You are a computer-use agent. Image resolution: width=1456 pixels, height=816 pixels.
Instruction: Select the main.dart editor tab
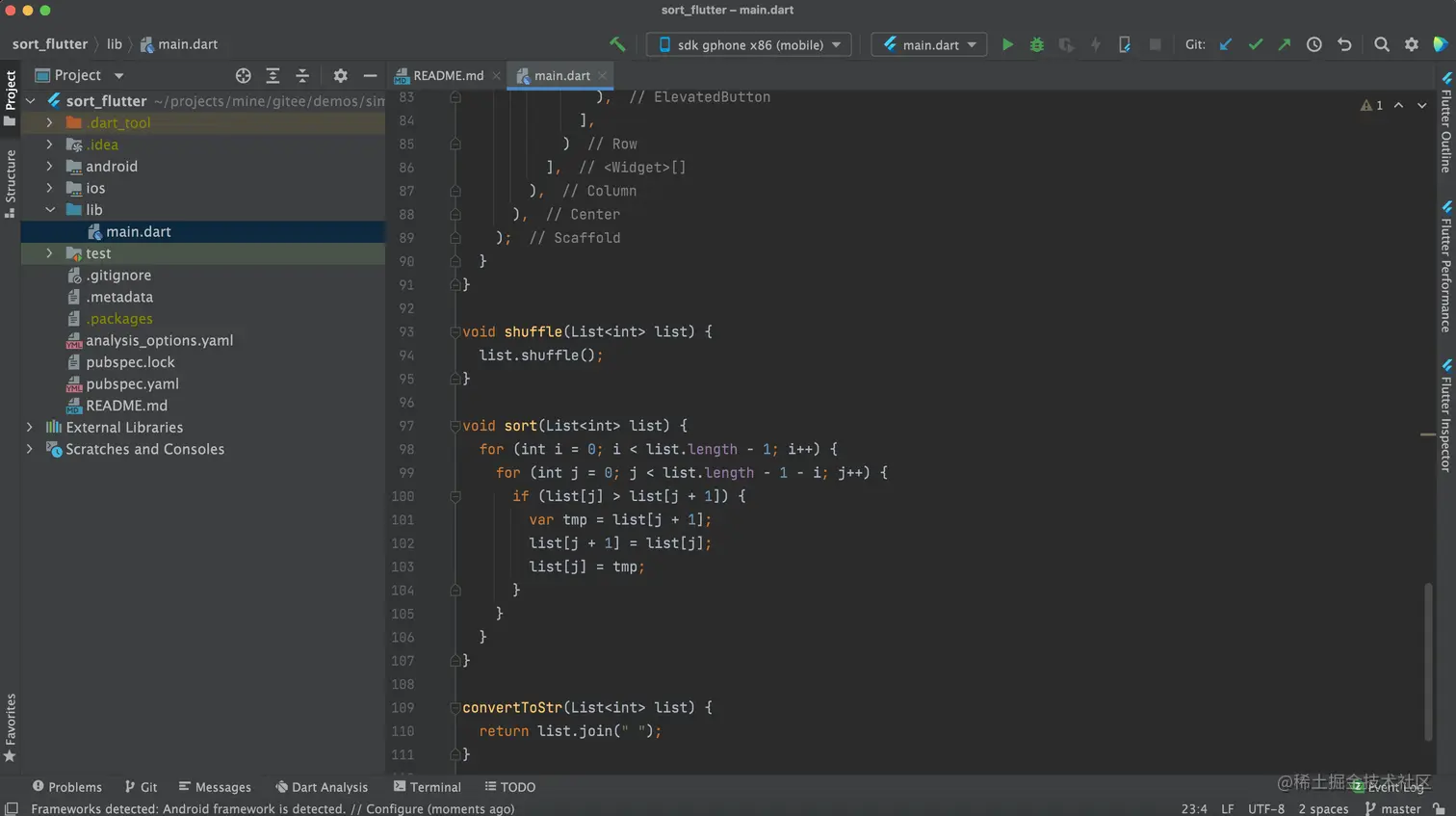[x=562, y=75]
